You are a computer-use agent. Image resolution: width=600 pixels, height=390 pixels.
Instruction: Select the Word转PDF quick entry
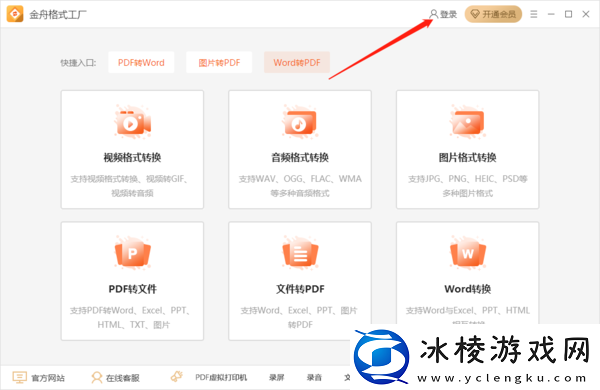297,62
